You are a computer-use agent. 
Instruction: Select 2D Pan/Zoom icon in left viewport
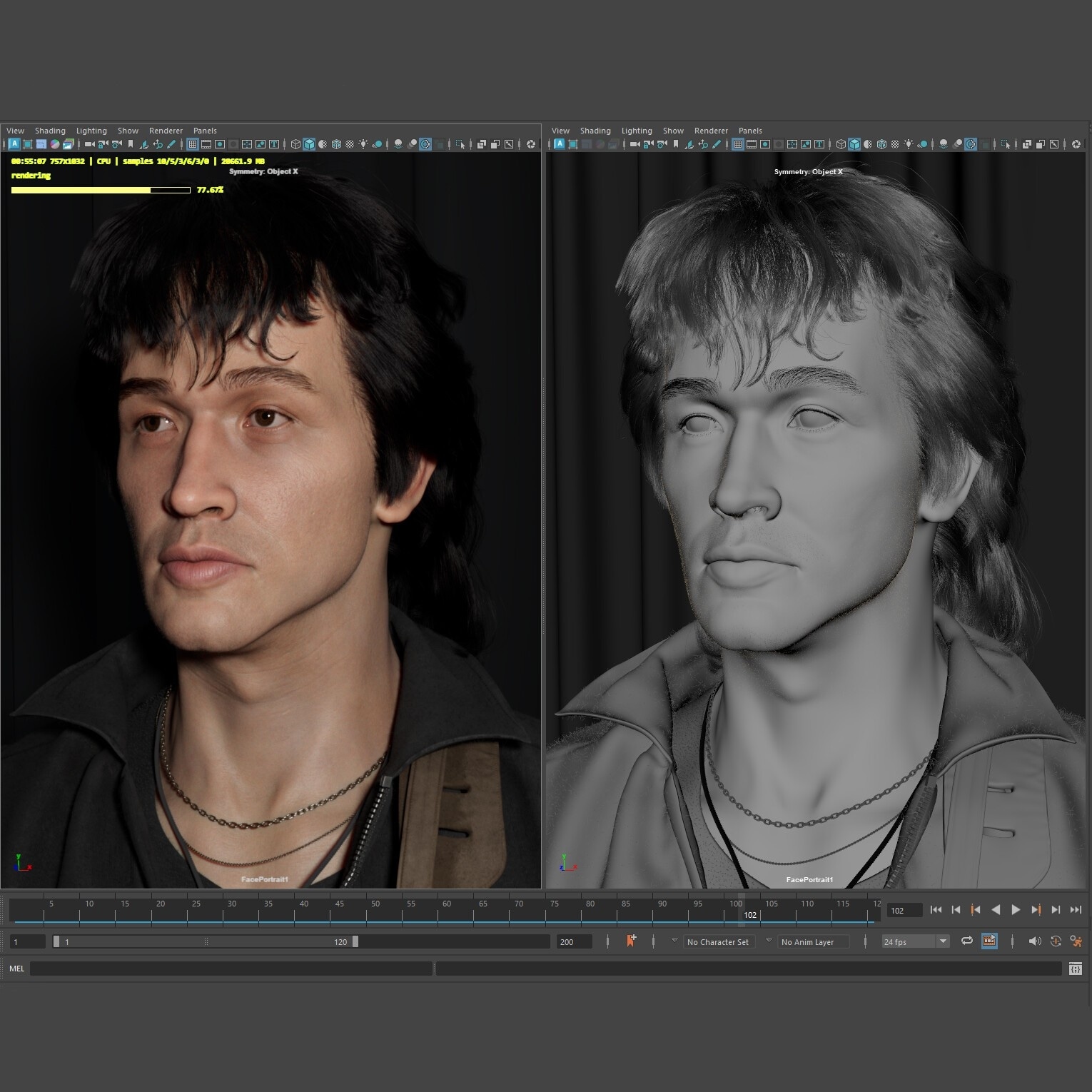[x=158, y=144]
